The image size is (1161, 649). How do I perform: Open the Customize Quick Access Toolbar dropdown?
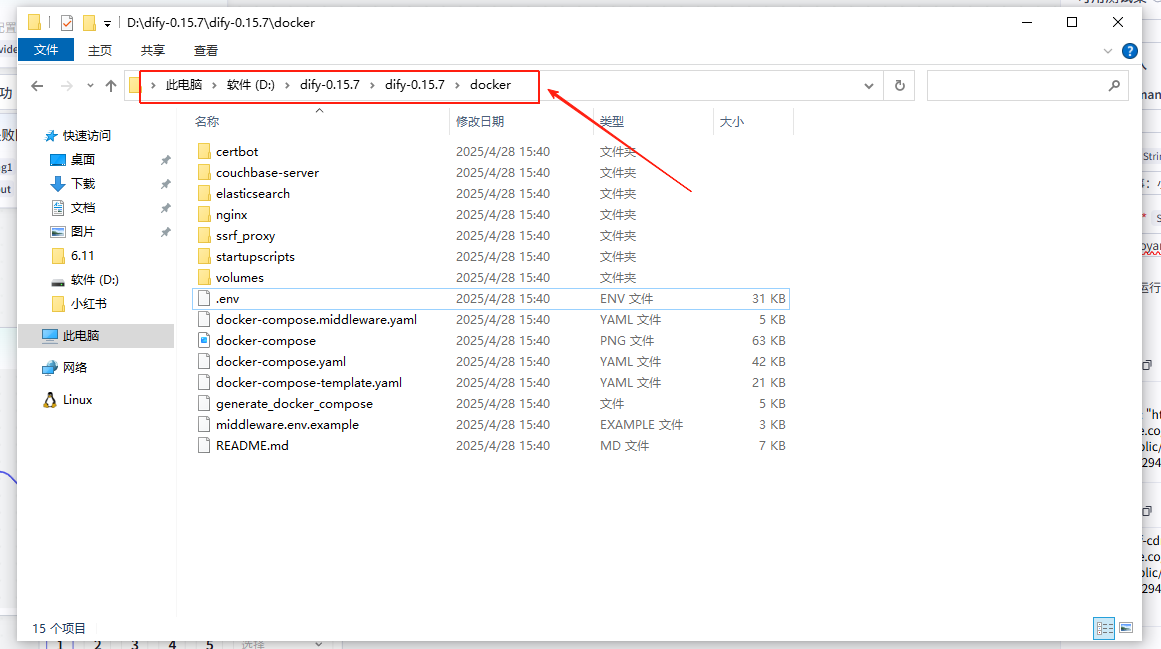point(107,23)
